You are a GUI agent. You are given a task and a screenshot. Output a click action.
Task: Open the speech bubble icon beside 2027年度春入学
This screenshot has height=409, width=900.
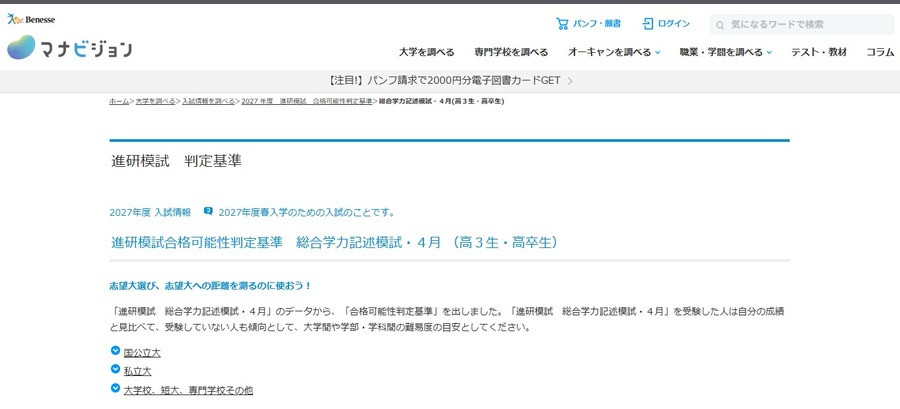point(208,211)
